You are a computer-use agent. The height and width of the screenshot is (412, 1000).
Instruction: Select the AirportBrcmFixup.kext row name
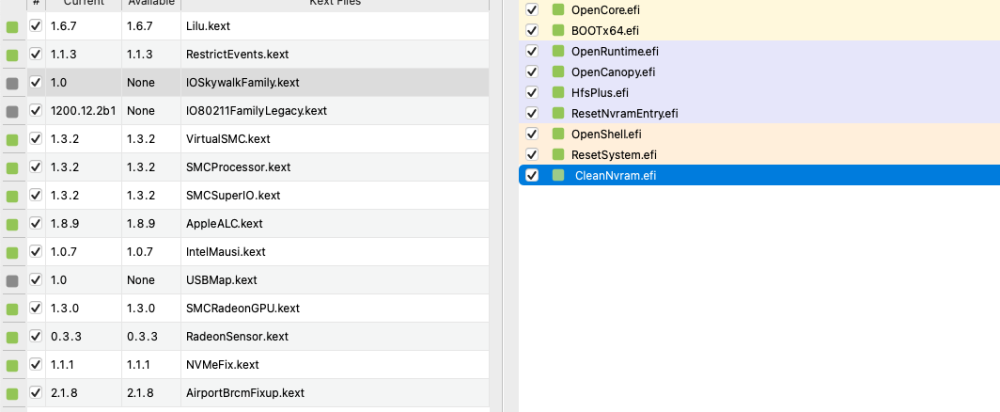pos(245,393)
